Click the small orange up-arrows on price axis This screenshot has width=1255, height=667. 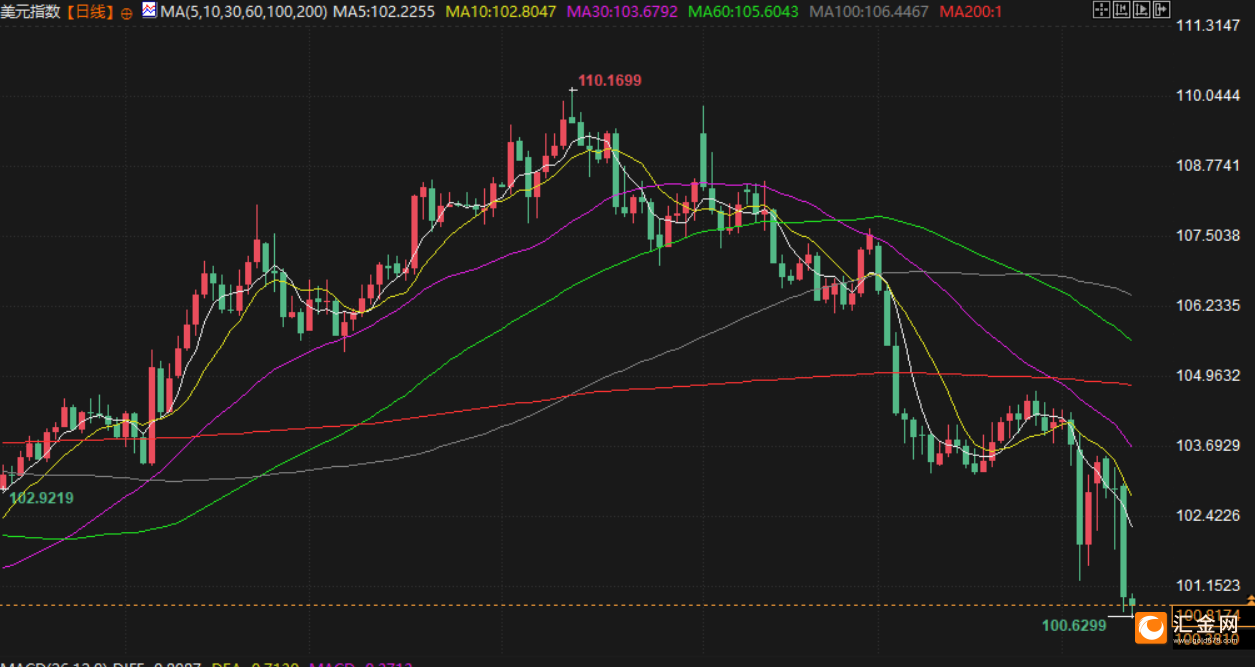pos(1250,599)
